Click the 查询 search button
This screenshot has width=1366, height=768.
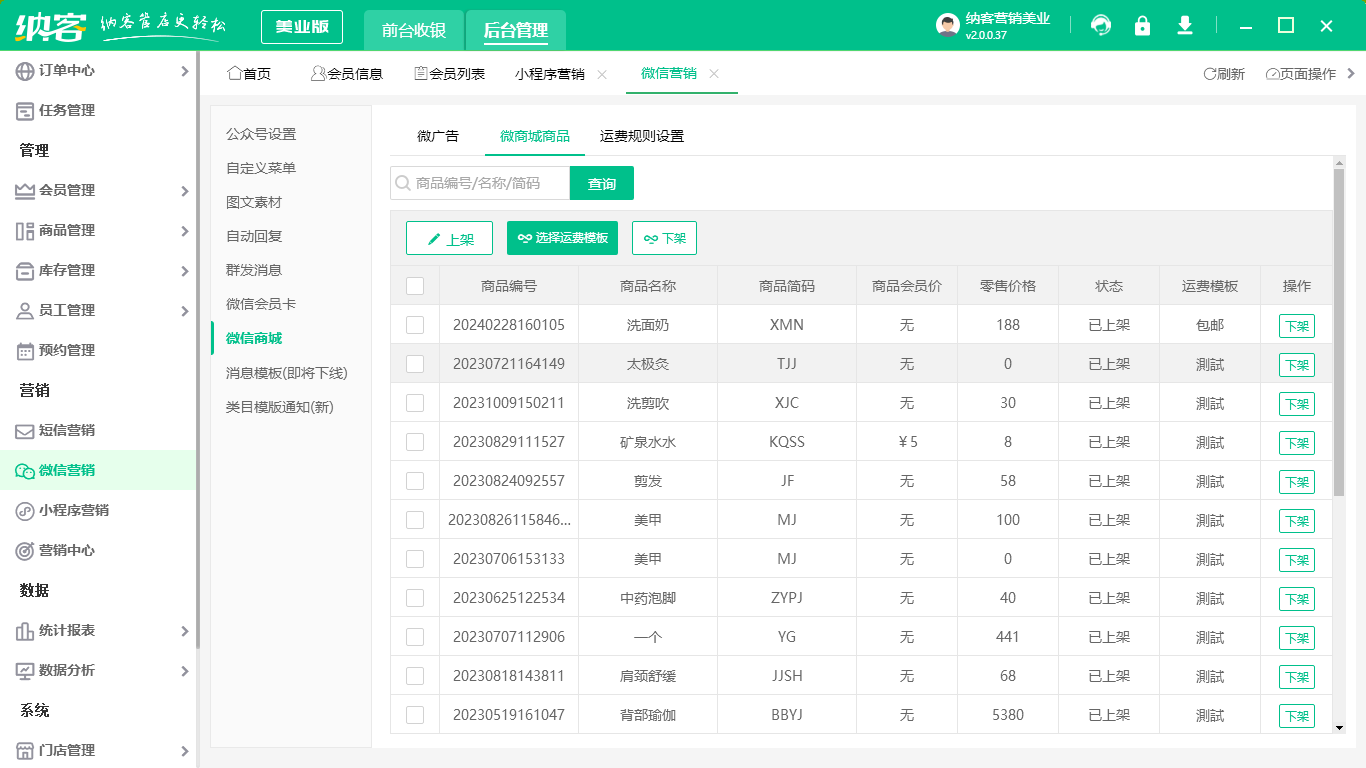click(602, 183)
